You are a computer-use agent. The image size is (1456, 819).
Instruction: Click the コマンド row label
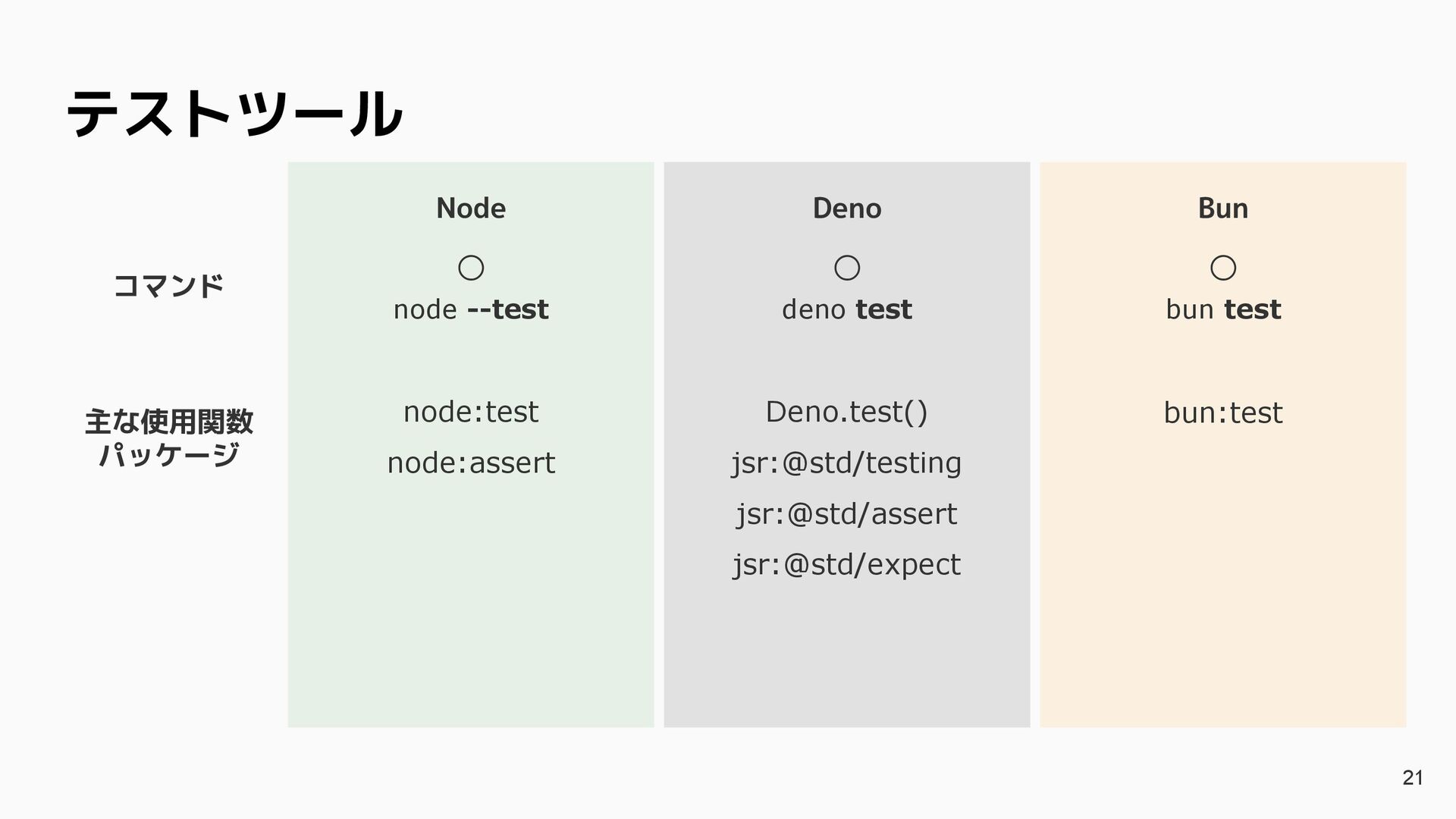click(168, 287)
